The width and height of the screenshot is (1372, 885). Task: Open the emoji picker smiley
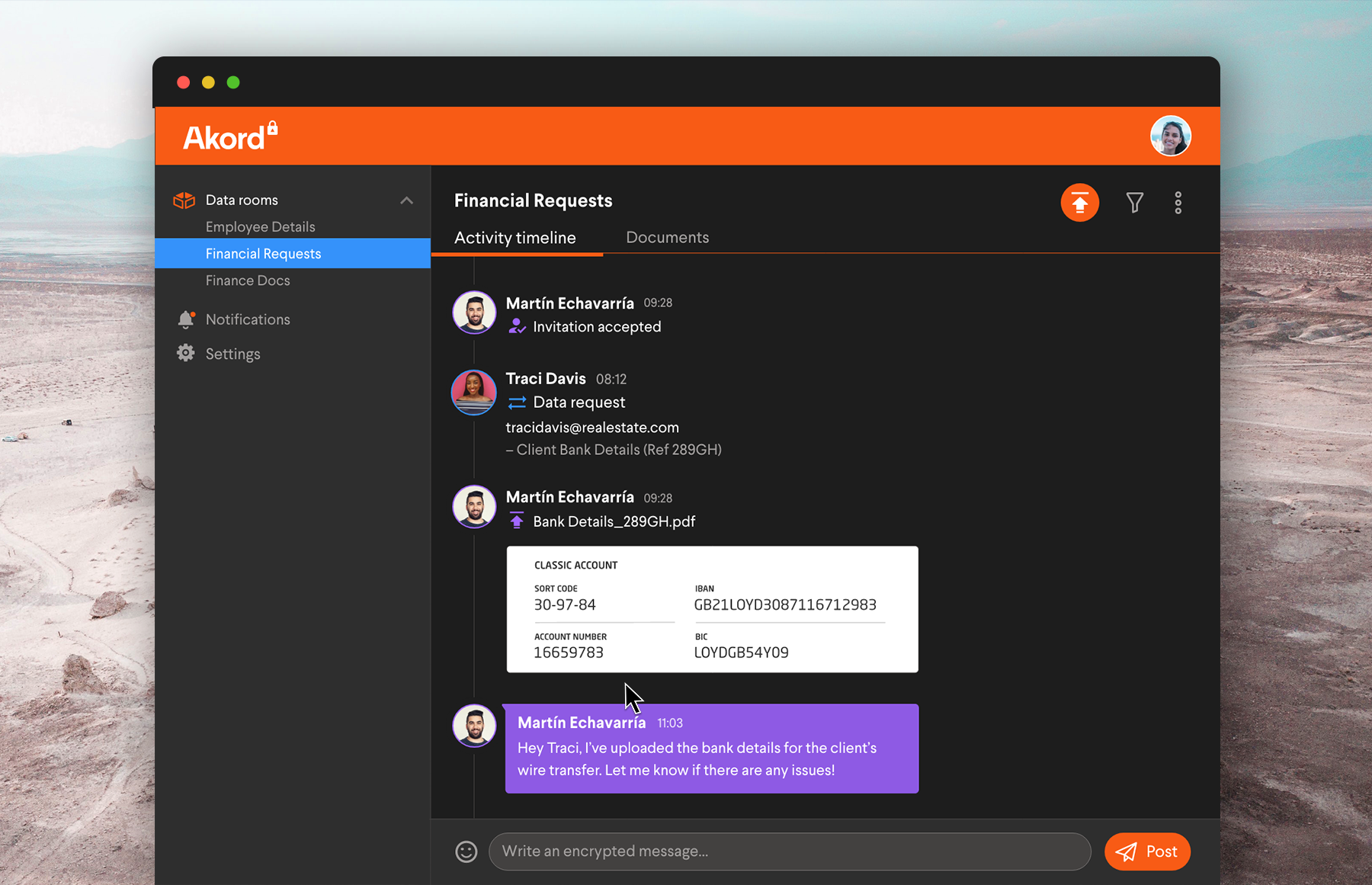point(466,851)
